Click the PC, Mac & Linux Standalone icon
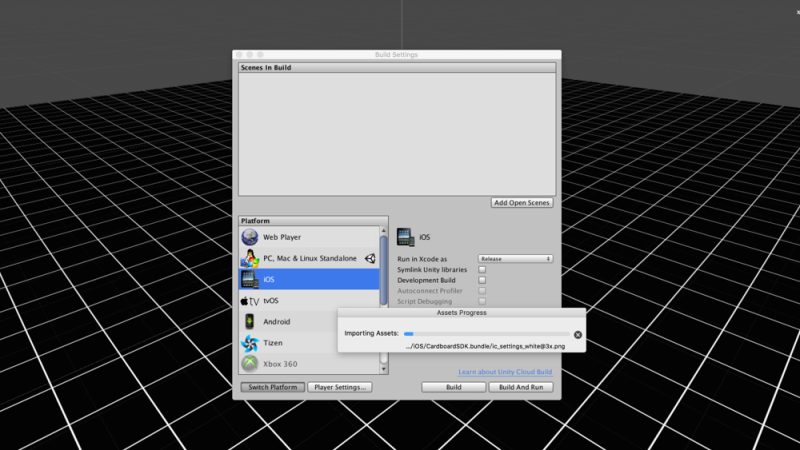Viewport: 800px width, 450px height. pyautogui.click(x=249, y=259)
